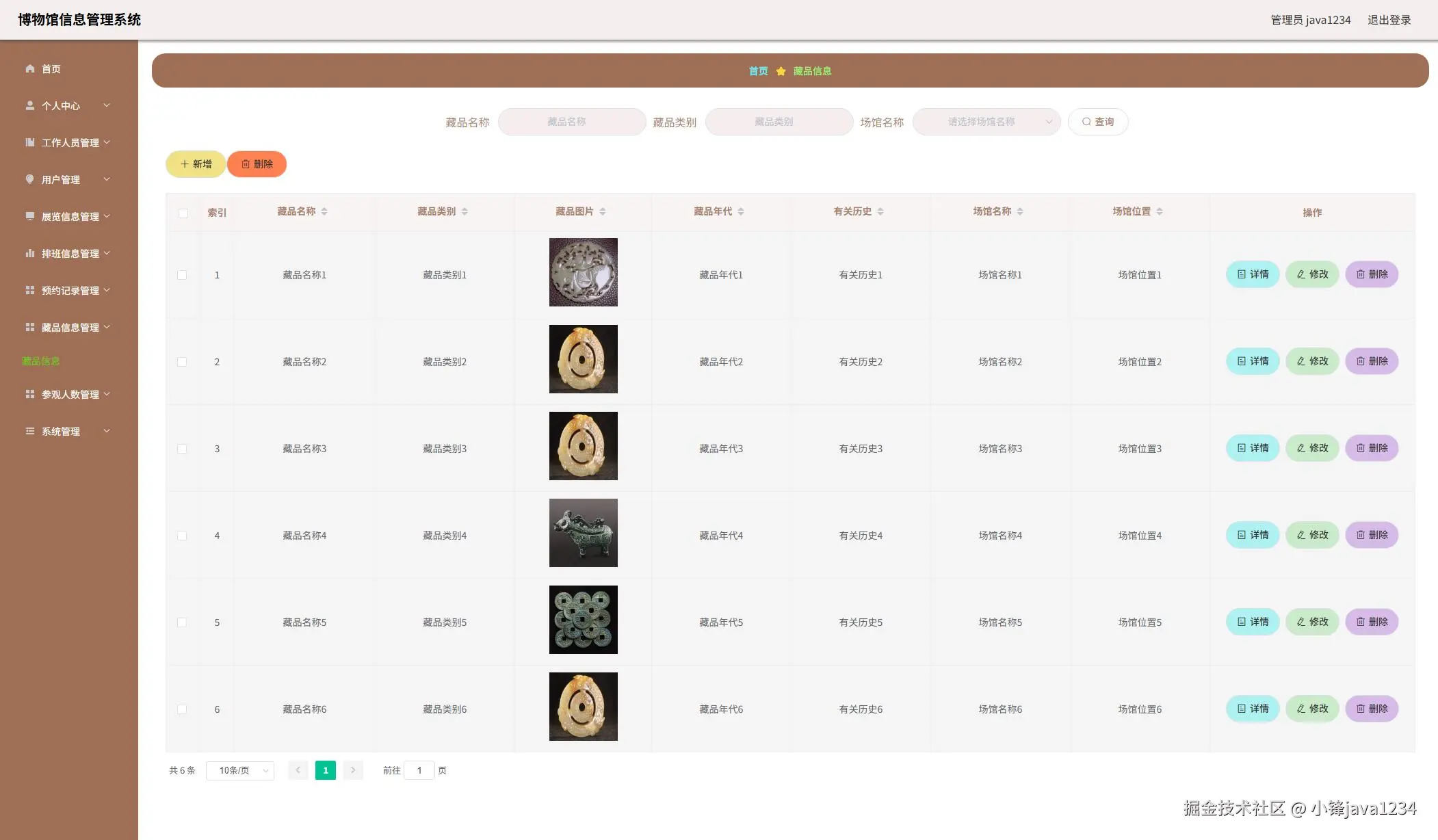This screenshot has width=1438, height=840.
Task: Check the checkbox for row 4
Action: pos(182,536)
